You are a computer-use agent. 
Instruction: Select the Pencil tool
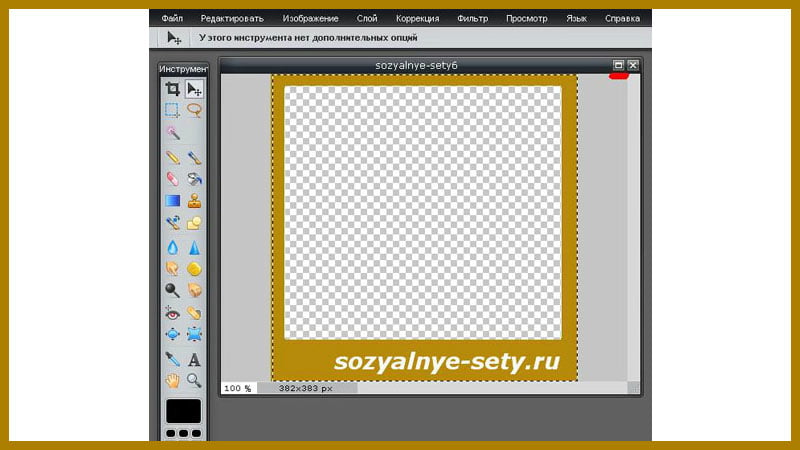coord(172,157)
